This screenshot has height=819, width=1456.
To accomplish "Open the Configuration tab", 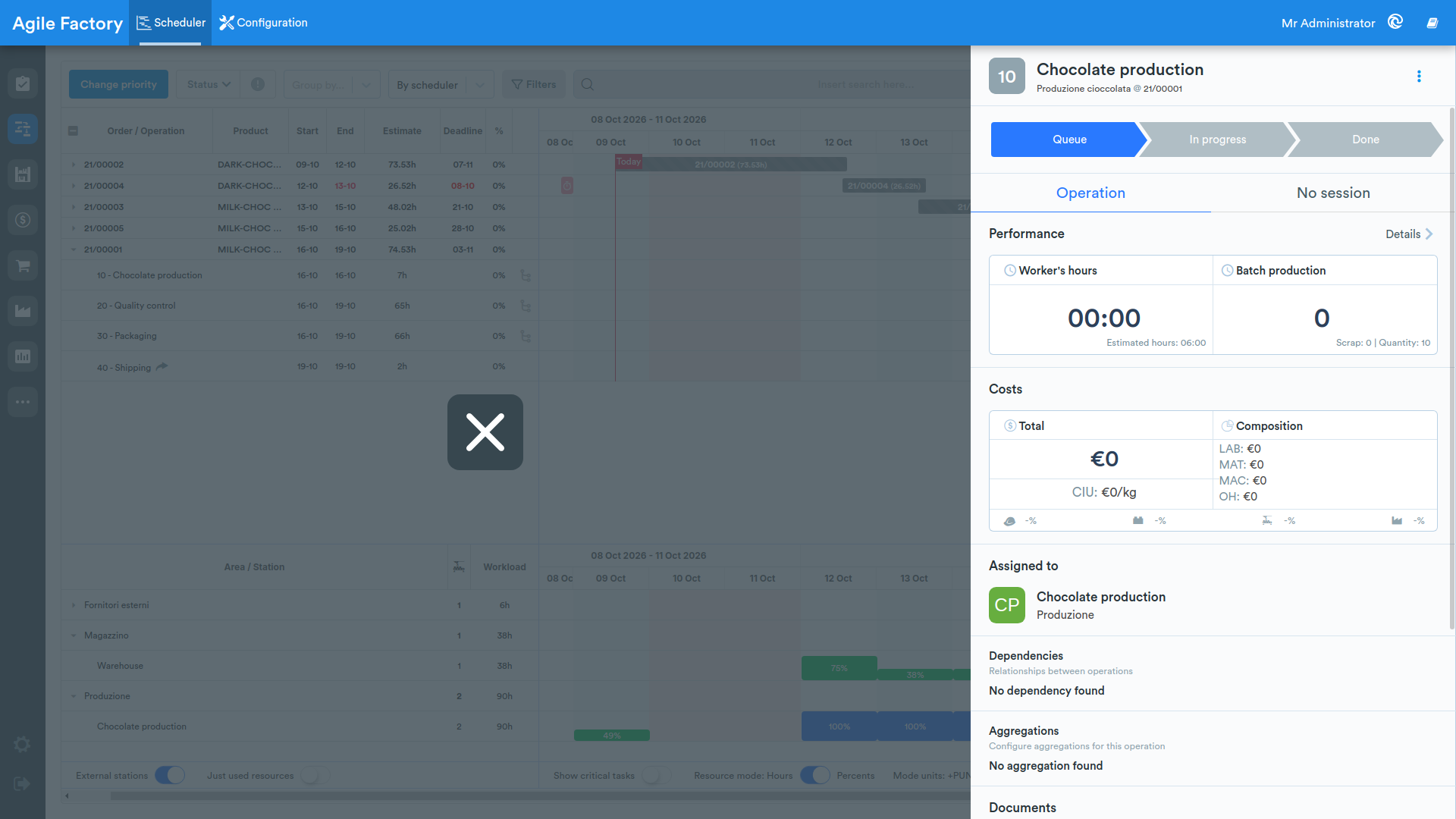I will point(263,23).
